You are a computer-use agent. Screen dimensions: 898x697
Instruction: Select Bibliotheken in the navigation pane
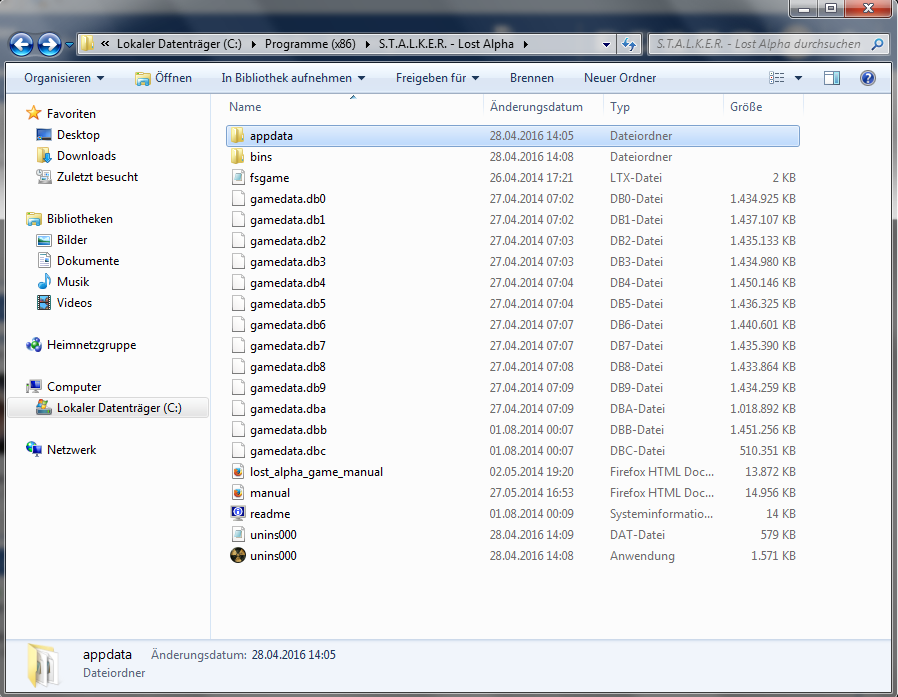(80, 219)
